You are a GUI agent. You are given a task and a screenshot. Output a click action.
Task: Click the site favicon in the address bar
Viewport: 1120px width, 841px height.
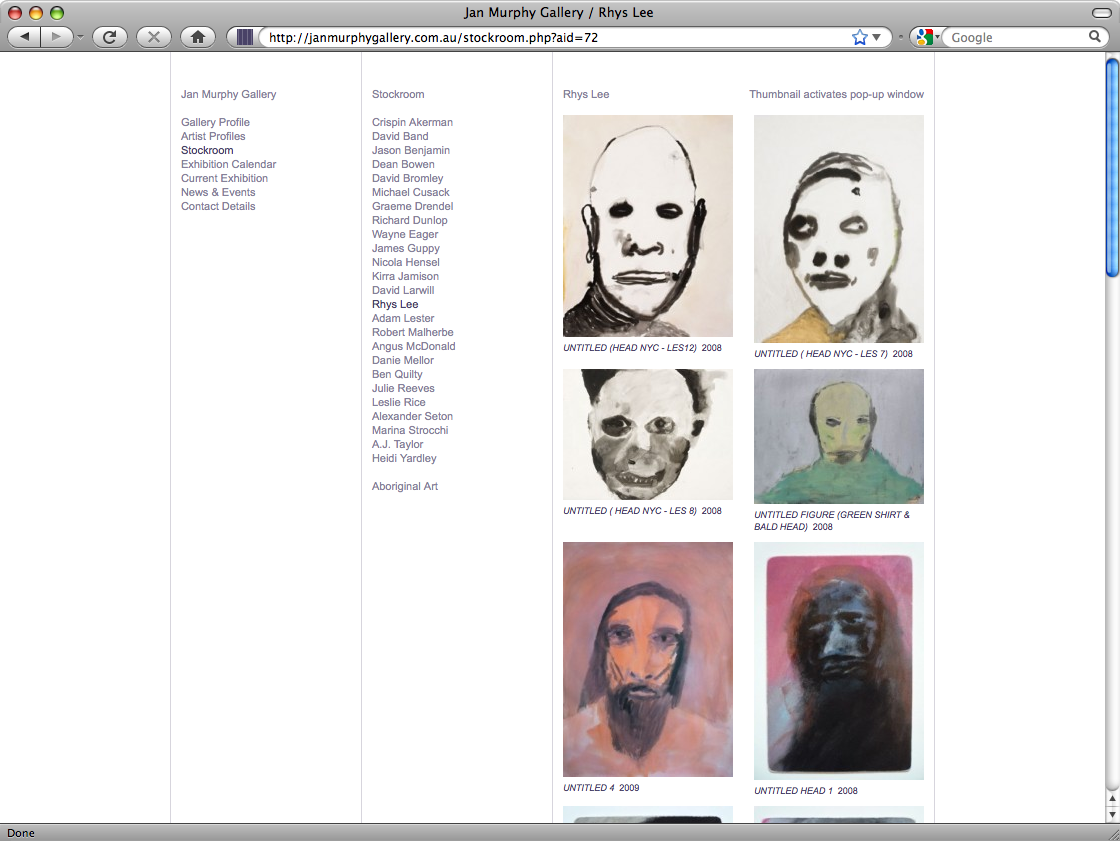pos(244,37)
